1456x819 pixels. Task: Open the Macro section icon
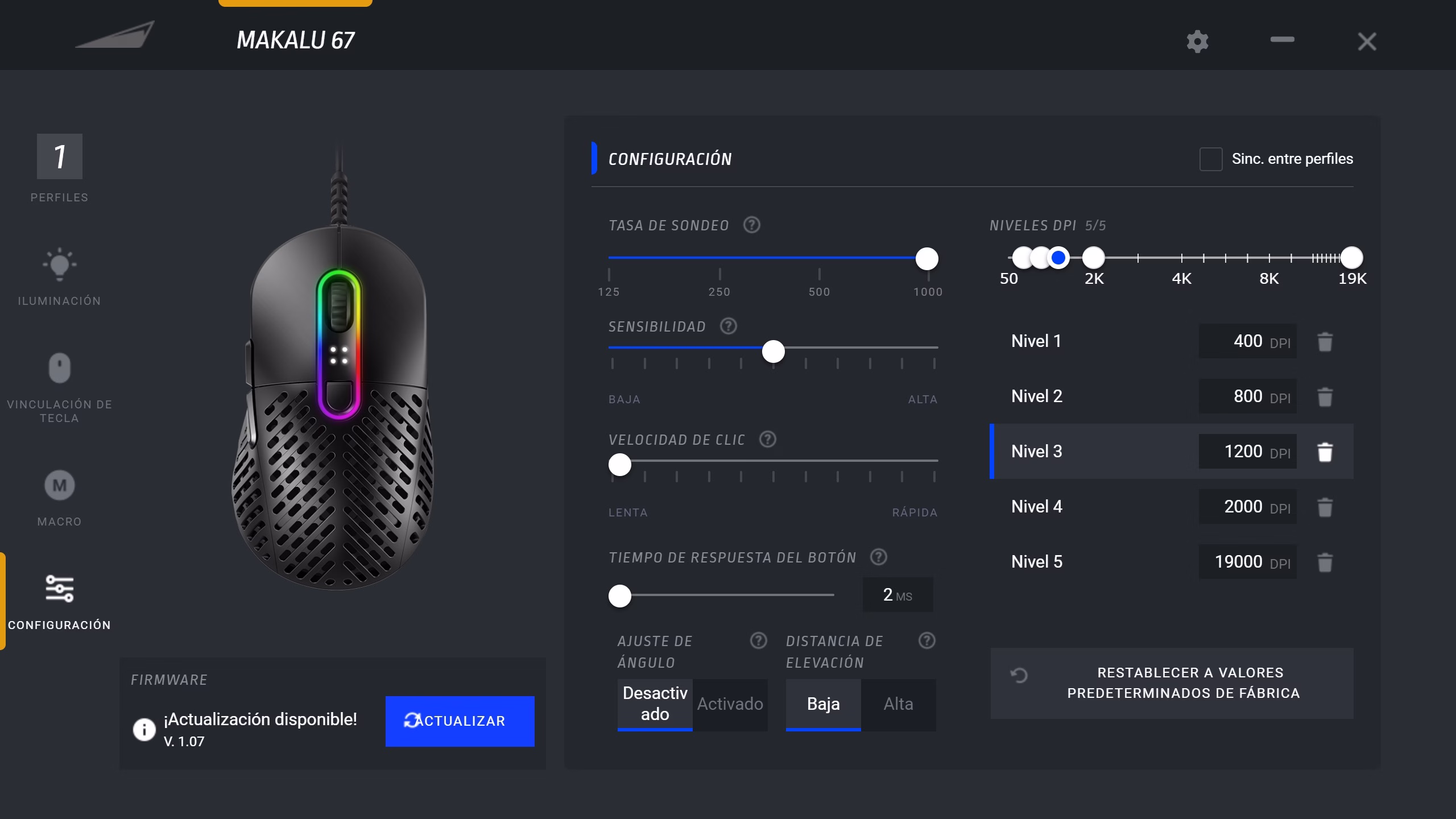(x=59, y=485)
